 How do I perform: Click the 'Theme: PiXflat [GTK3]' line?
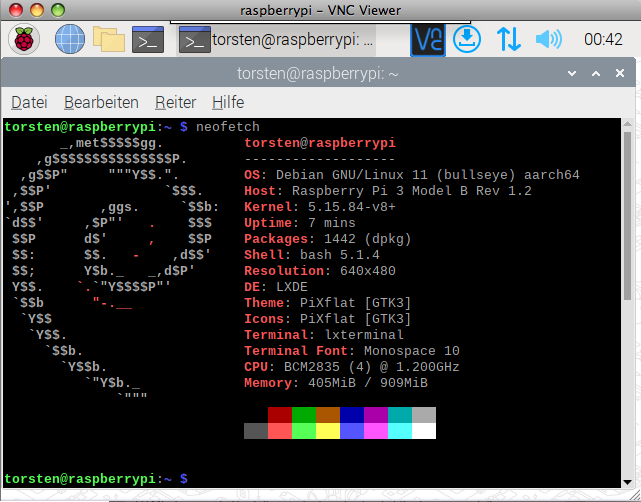coord(328,303)
